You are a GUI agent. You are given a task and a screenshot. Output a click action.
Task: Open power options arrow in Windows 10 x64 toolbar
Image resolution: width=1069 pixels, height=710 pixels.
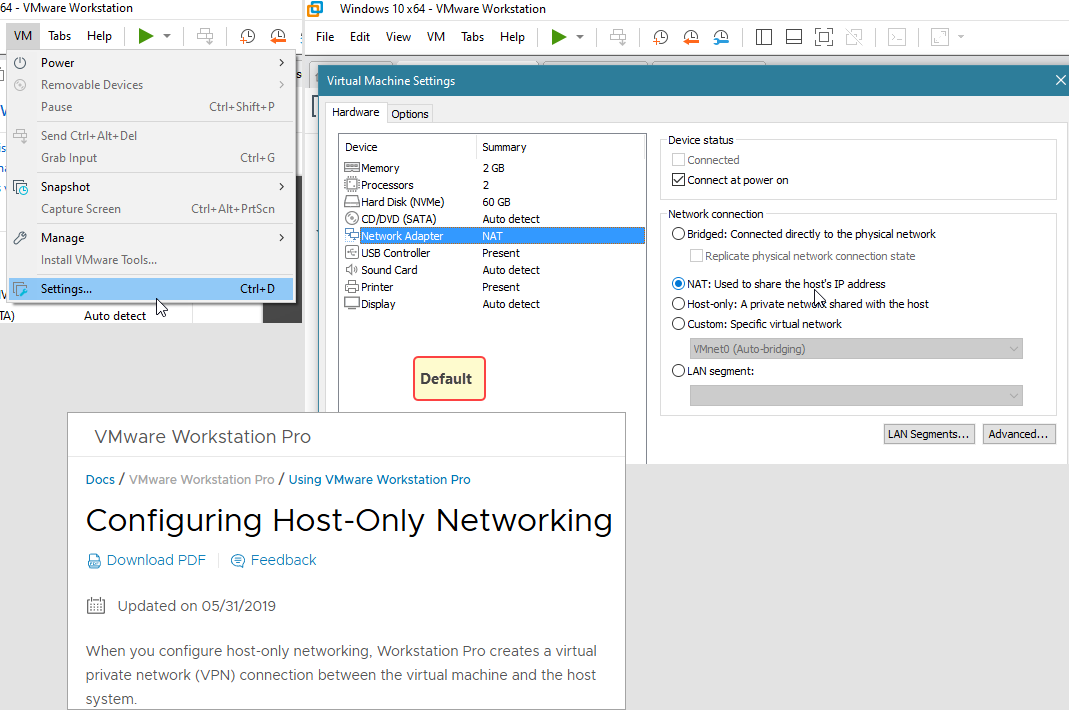(x=580, y=37)
